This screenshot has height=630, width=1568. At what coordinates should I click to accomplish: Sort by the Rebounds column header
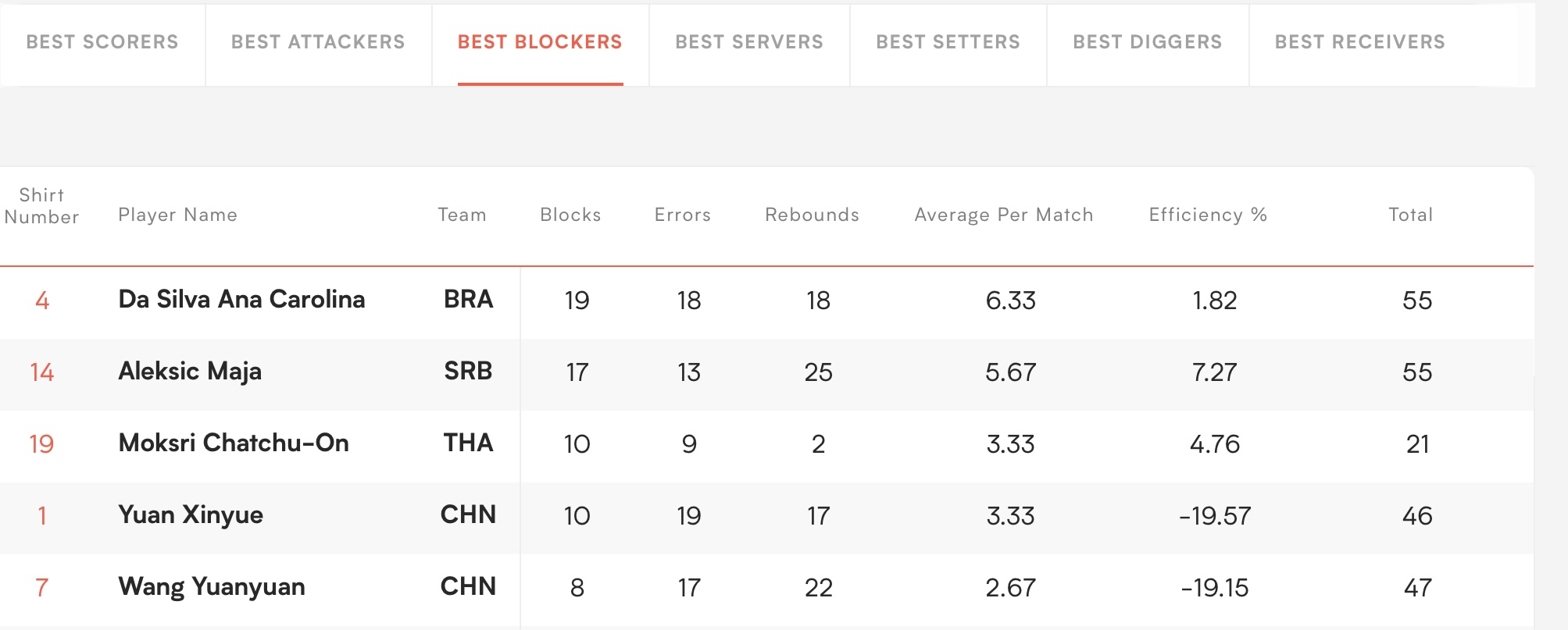(x=812, y=215)
